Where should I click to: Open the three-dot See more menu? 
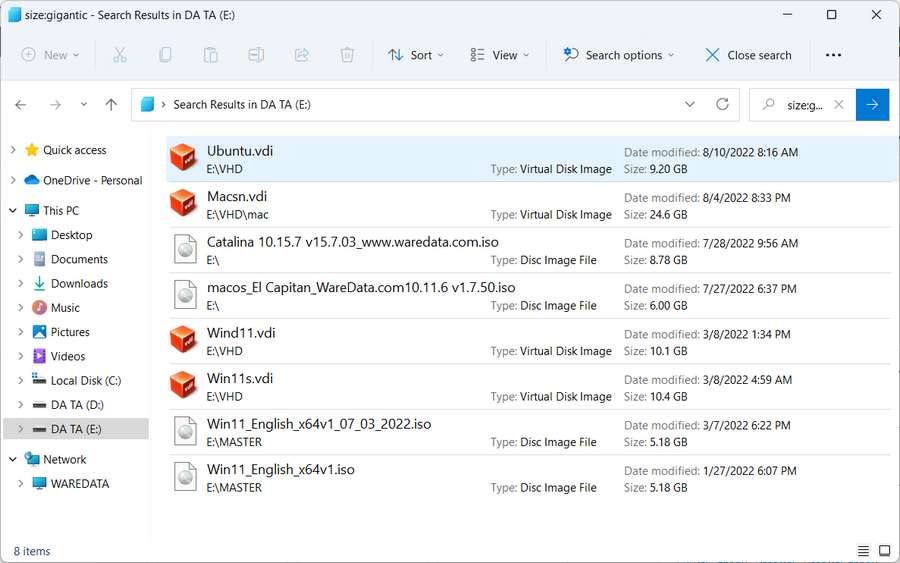tap(833, 55)
